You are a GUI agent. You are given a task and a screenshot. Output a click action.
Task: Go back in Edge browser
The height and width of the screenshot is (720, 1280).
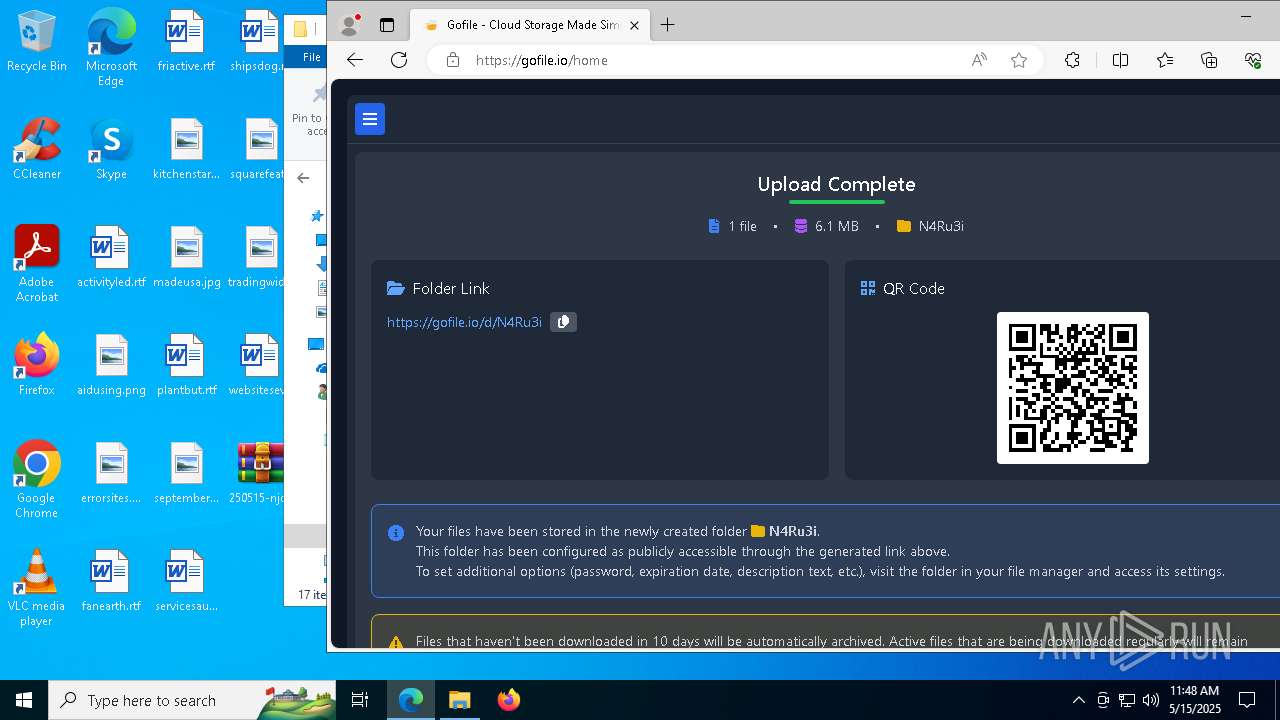tap(355, 60)
